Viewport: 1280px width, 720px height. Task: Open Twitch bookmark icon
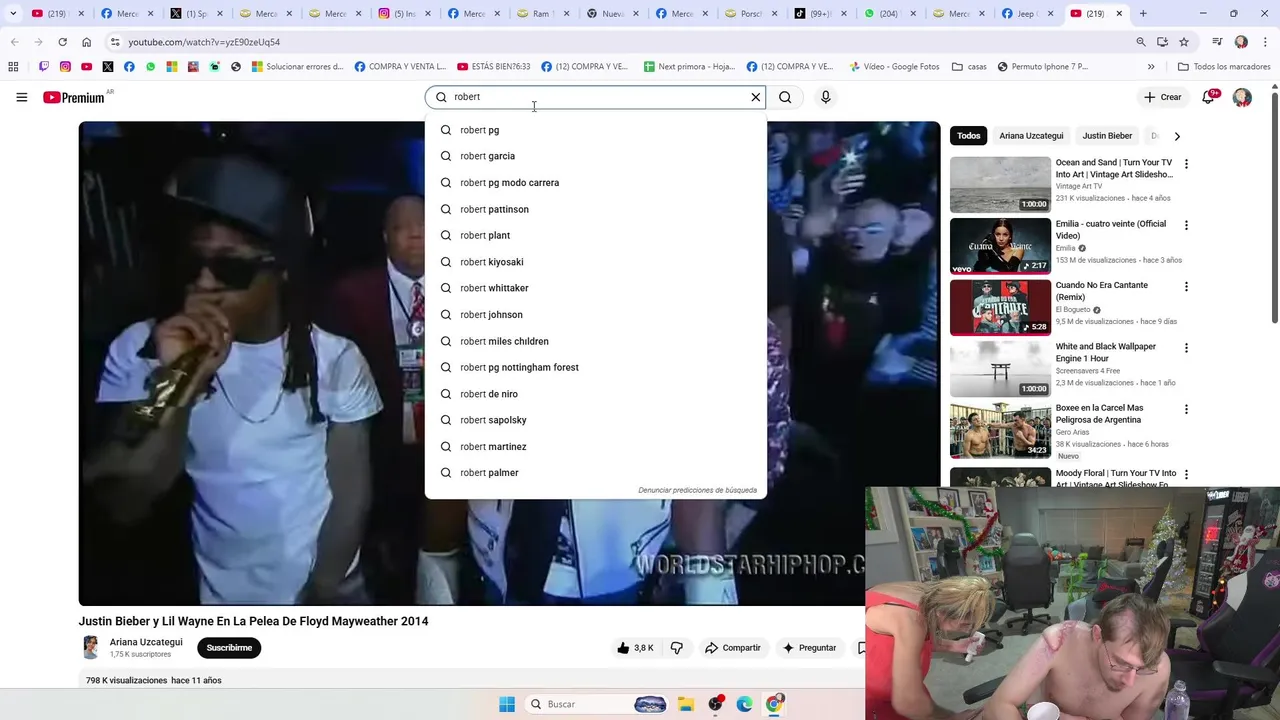click(43, 67)
